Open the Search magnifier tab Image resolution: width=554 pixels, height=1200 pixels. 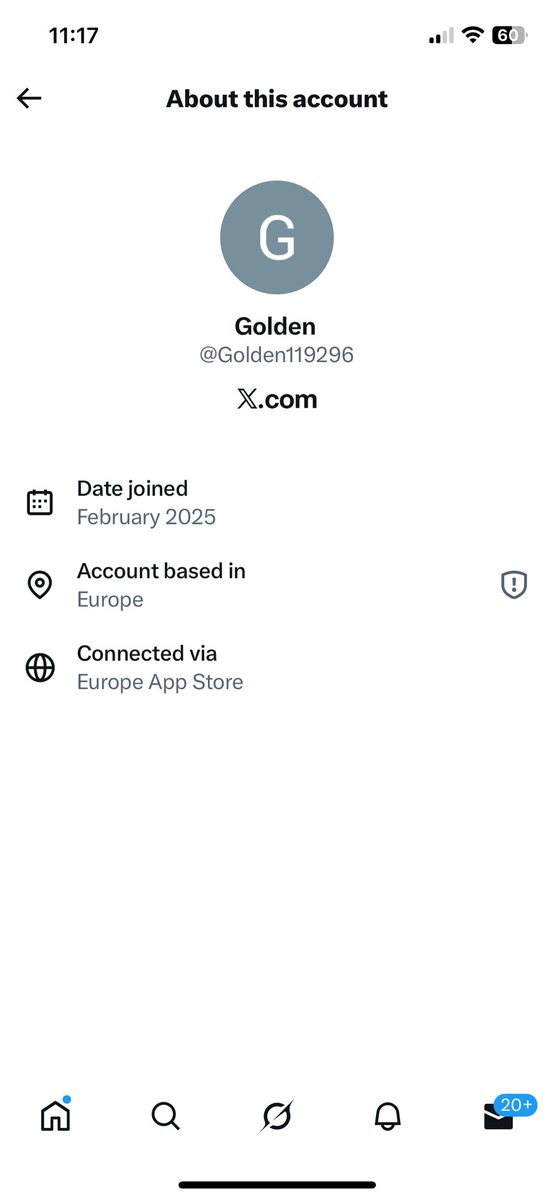(166, 1115)
